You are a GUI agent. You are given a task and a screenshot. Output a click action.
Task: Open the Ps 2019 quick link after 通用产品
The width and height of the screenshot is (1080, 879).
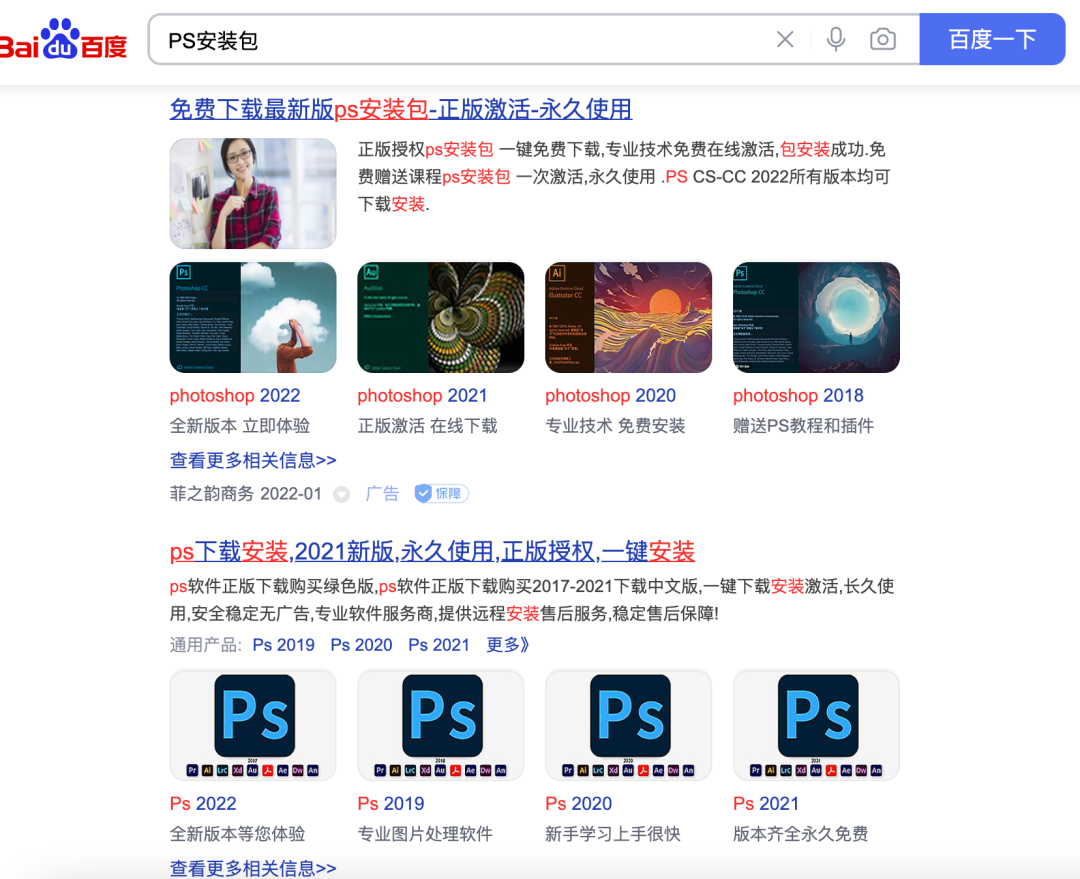284,645
